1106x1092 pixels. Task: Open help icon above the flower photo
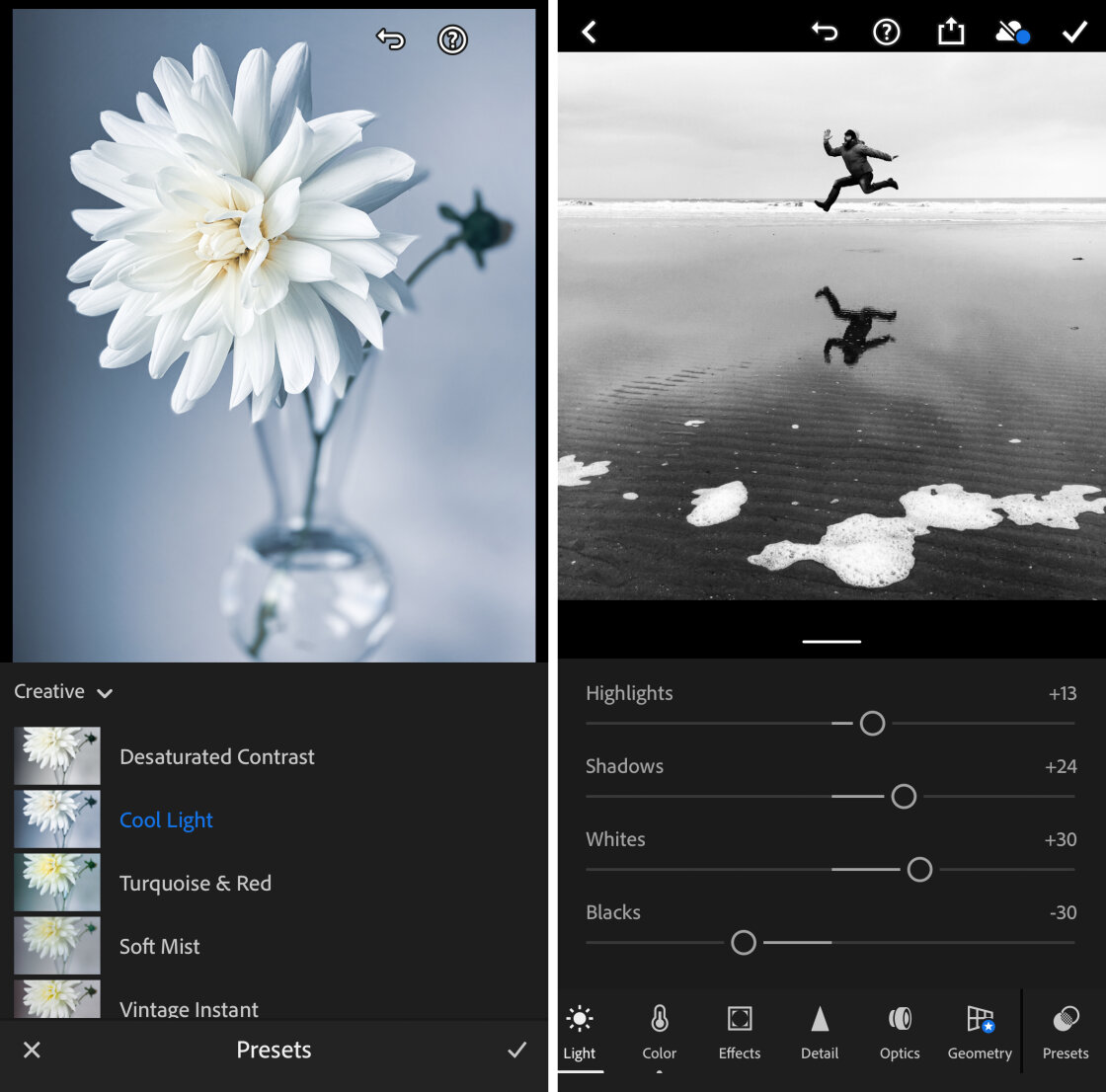(x=452, y=39)
